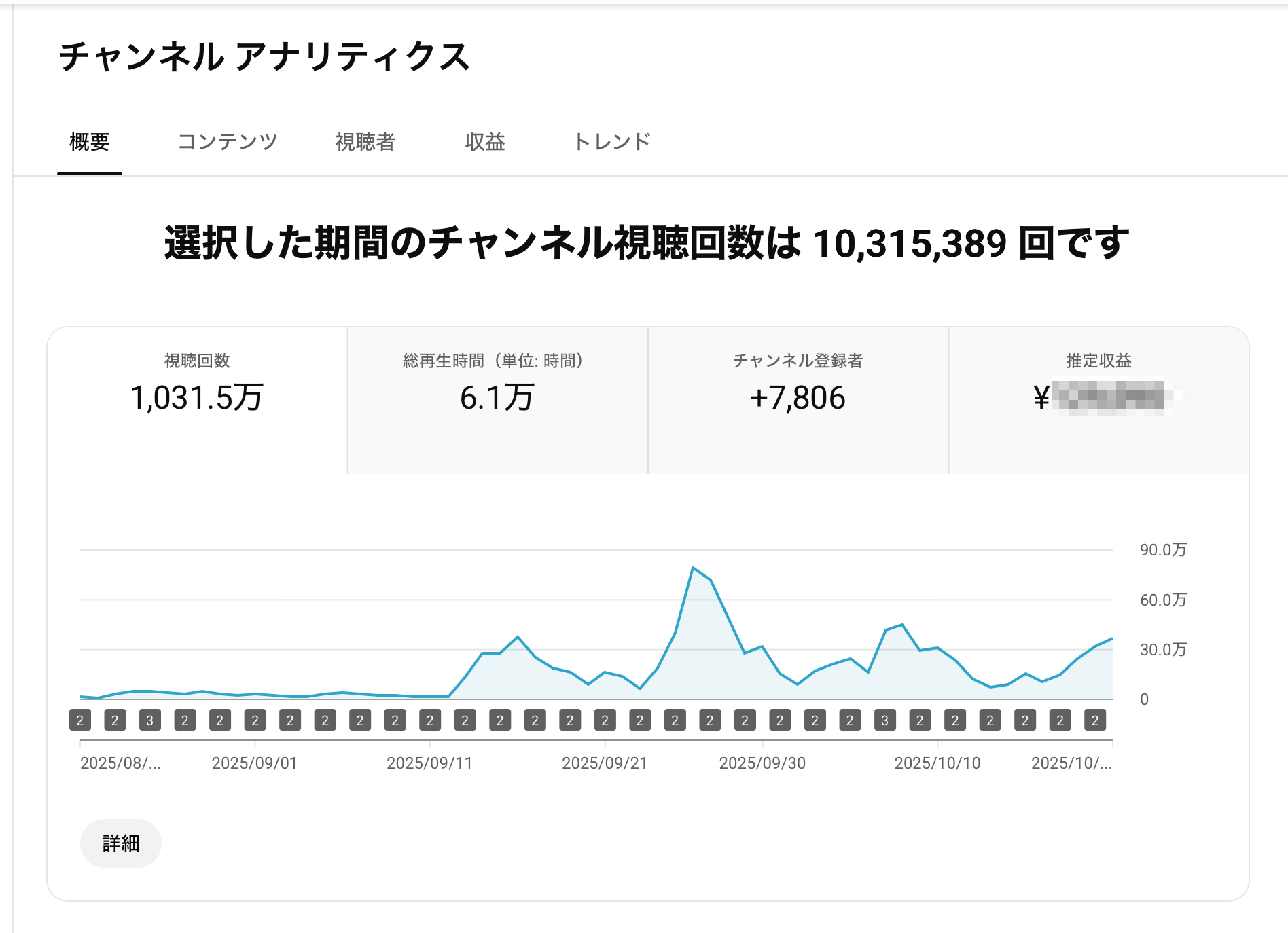Image resolution: width=1288 pixels, height=933 pixels.
Task: Select the 概要 tab
Action: pyautogui.click(x=90, y=142)
